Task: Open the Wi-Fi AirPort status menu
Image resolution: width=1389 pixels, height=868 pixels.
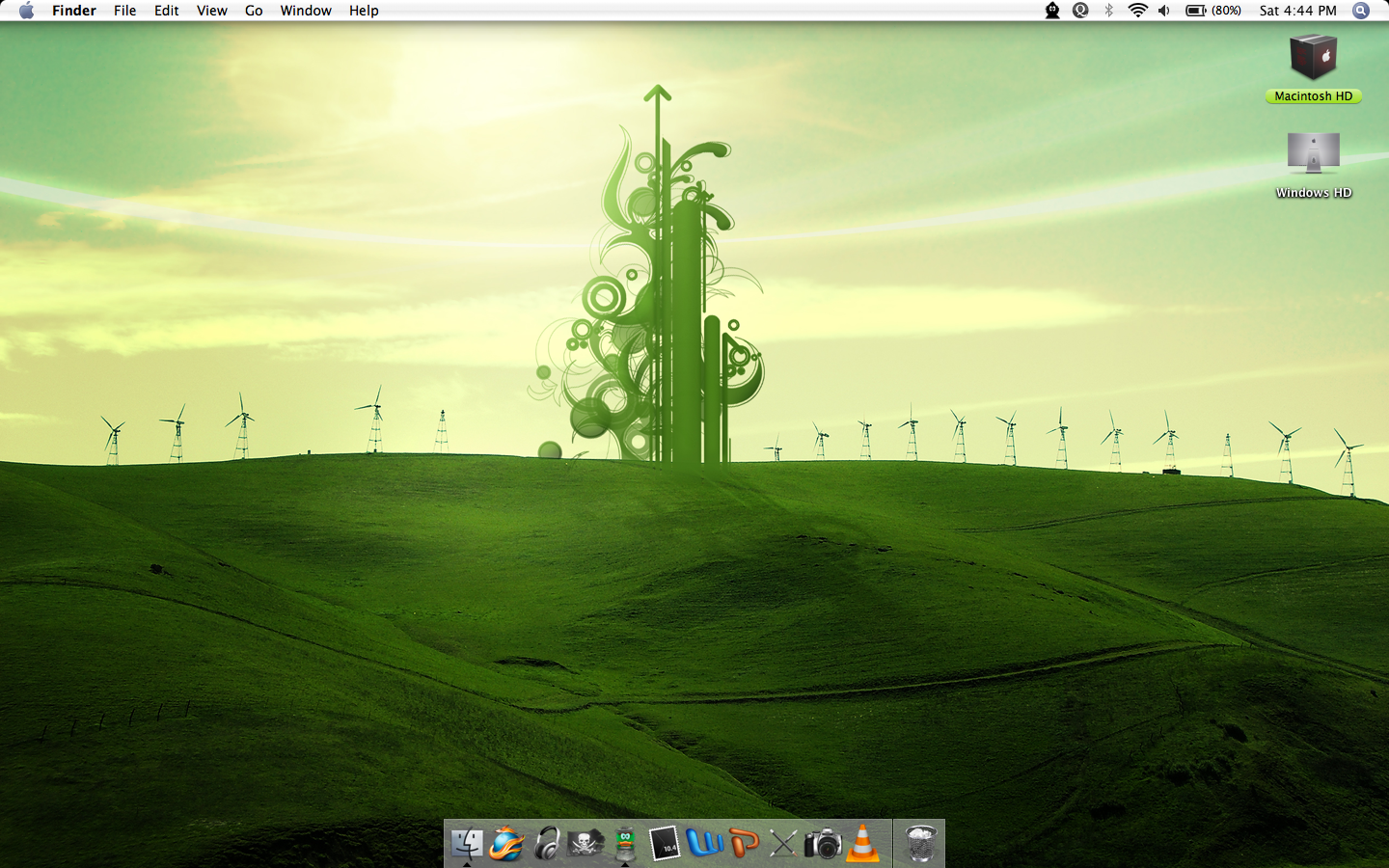Action: click(1138, 11)
